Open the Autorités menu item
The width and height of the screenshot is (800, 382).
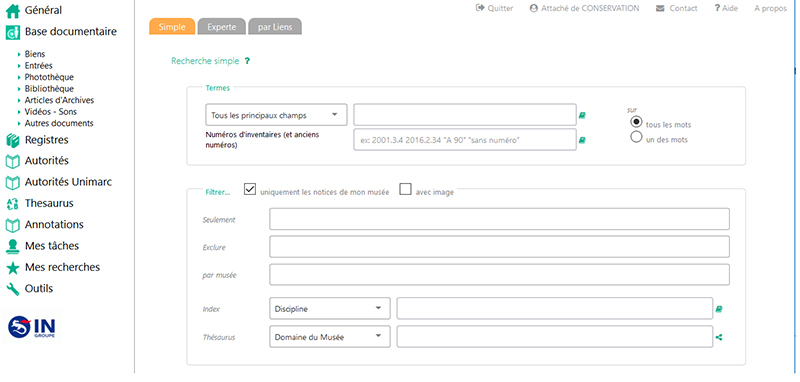click(46, 161)
